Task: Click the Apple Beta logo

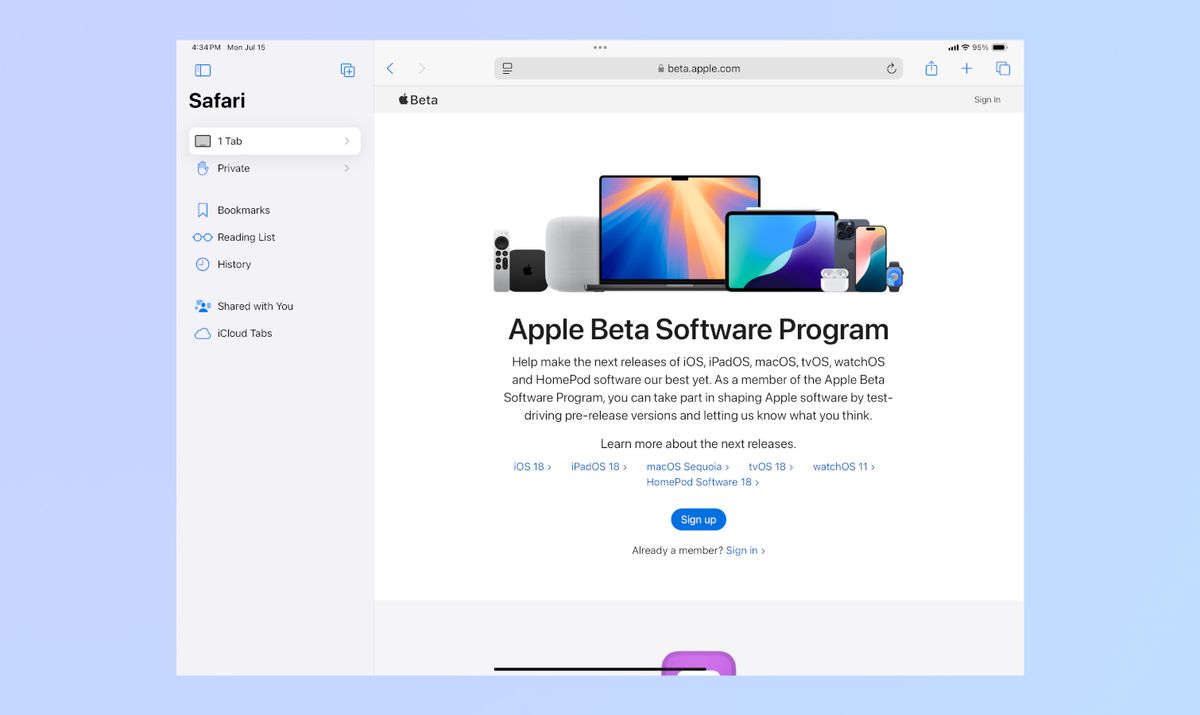Action: click(418, 99)
